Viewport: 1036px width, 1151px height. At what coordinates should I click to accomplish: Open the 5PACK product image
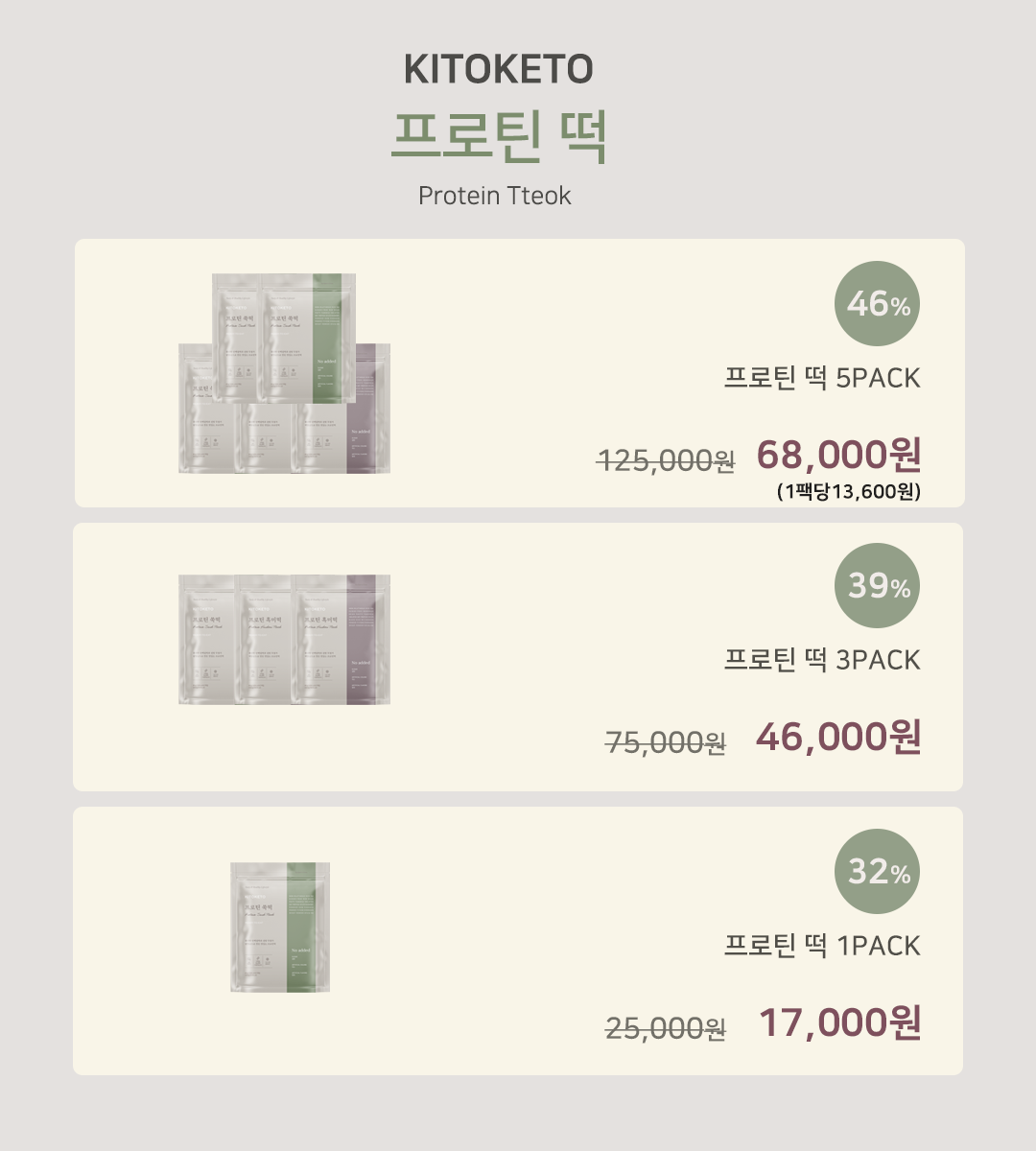(284, 373)
